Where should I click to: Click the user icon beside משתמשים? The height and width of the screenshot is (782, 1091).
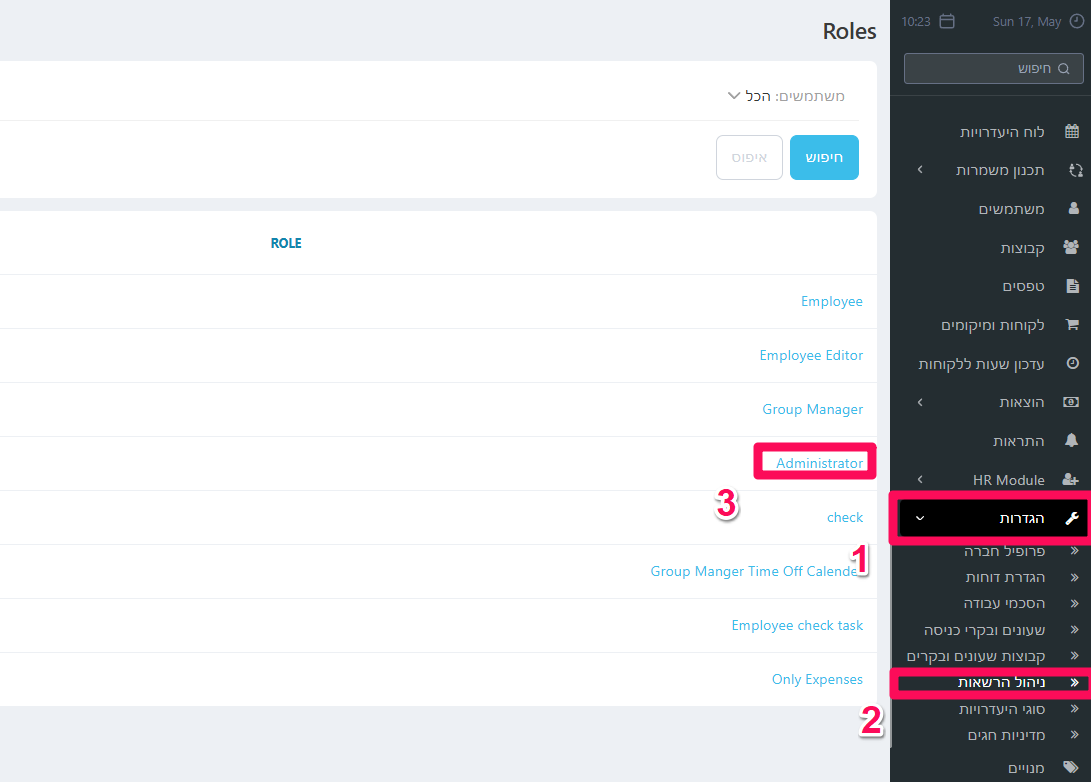1074,208
